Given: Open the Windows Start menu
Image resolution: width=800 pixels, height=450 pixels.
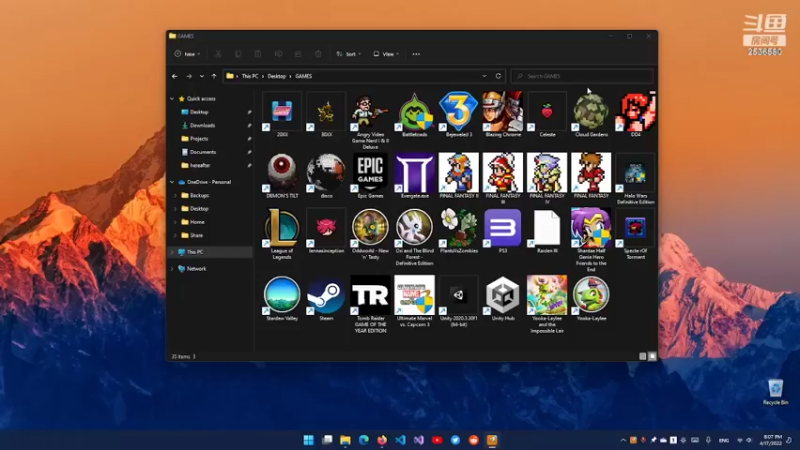Looking at the screenshot, I should pyautogui.click(x=309, y=440).
